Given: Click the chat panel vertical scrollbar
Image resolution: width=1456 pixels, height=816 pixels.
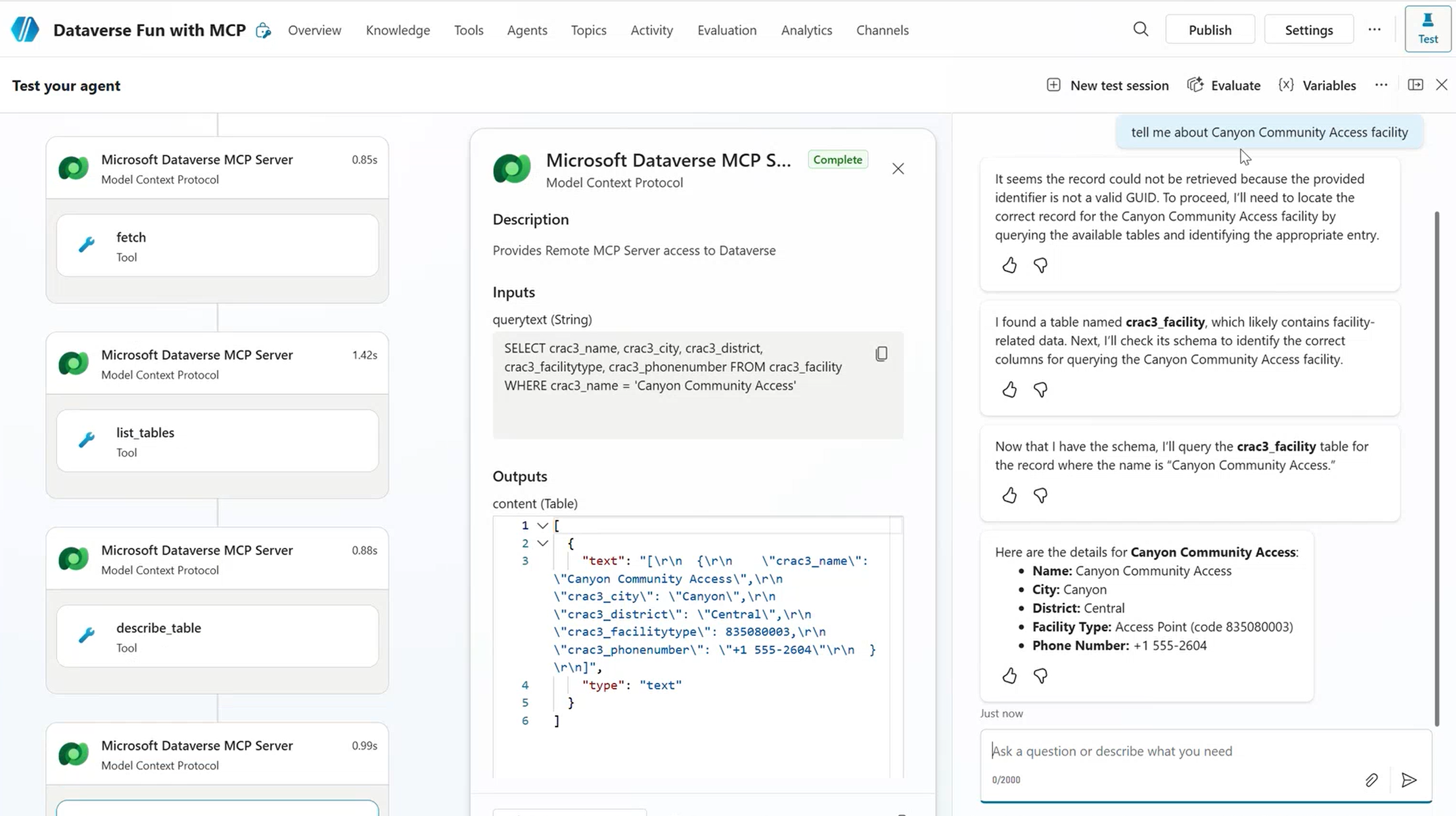Looking at the screenshot, I should pos(1436,467).
